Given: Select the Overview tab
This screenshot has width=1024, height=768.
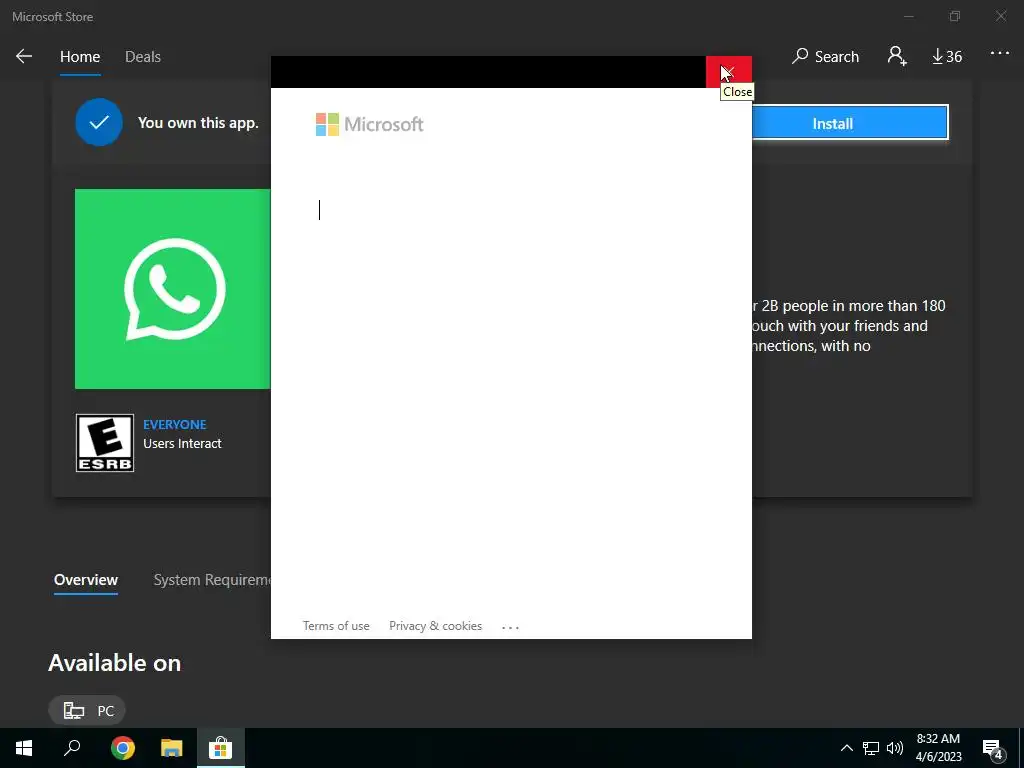Looking at the screenshot, I should (86, 580).
